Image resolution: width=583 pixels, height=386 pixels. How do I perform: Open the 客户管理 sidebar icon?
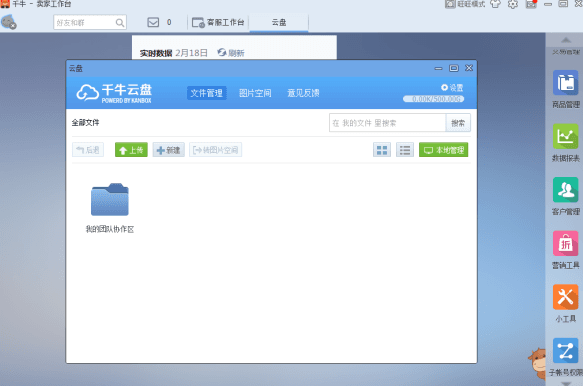(565, 190)
